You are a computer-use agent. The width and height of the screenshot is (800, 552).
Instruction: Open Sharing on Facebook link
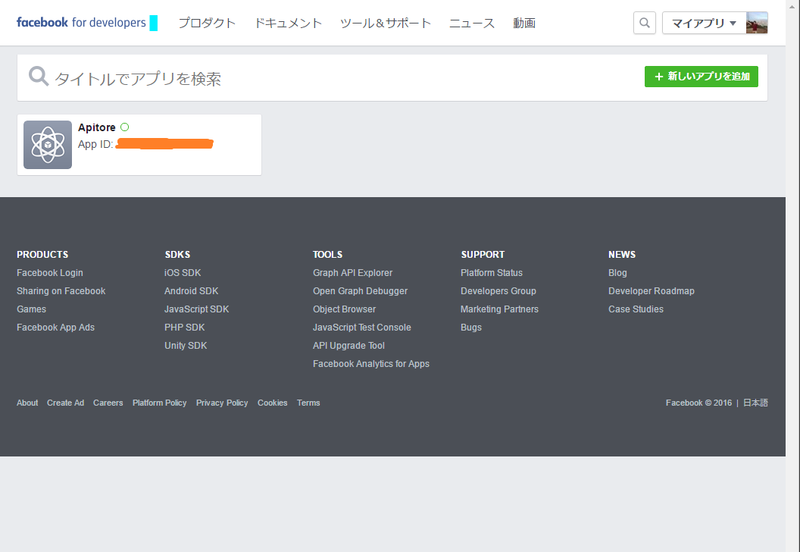point(61,291)
